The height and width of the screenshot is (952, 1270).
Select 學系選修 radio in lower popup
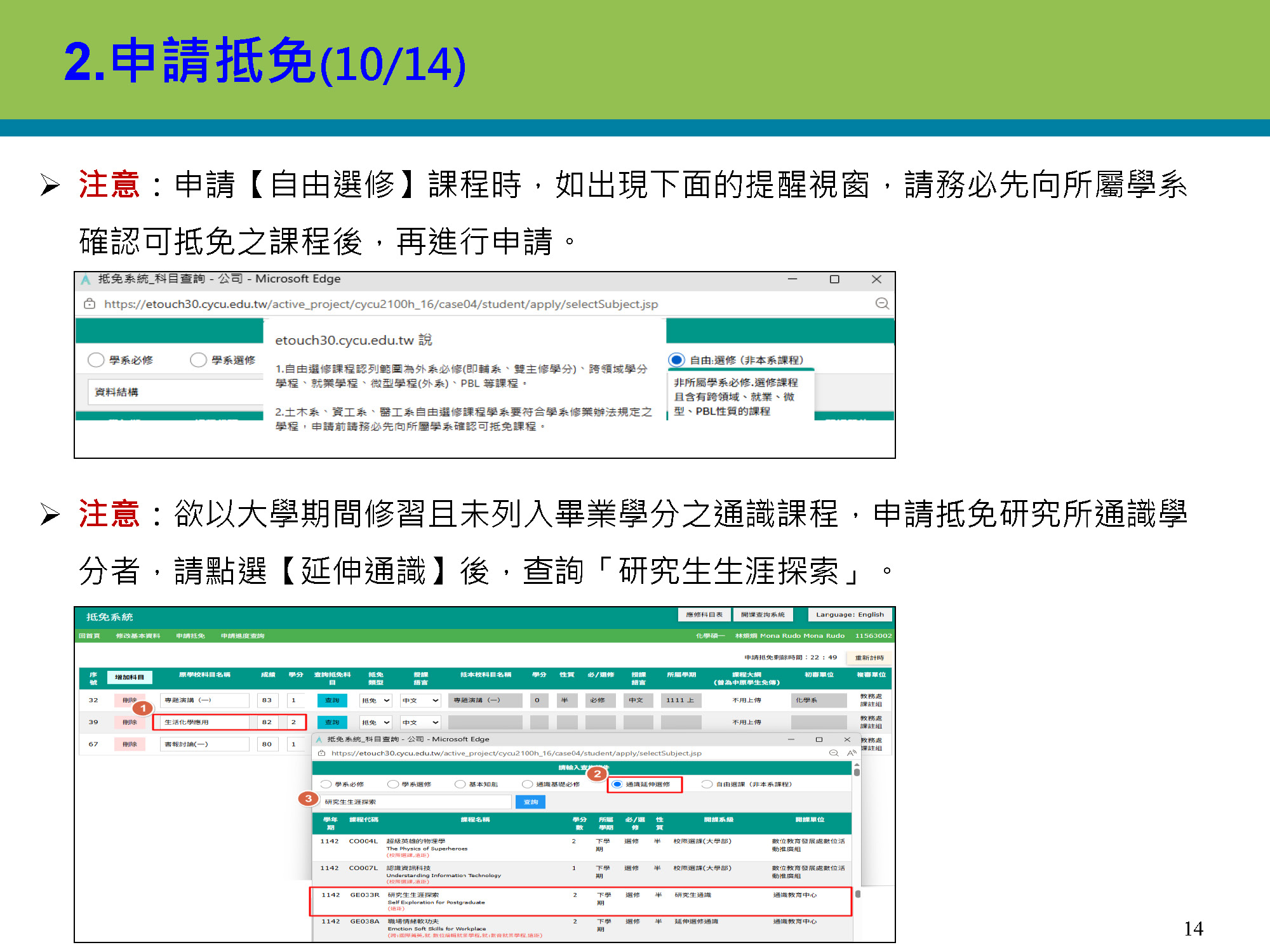point(393,784)
